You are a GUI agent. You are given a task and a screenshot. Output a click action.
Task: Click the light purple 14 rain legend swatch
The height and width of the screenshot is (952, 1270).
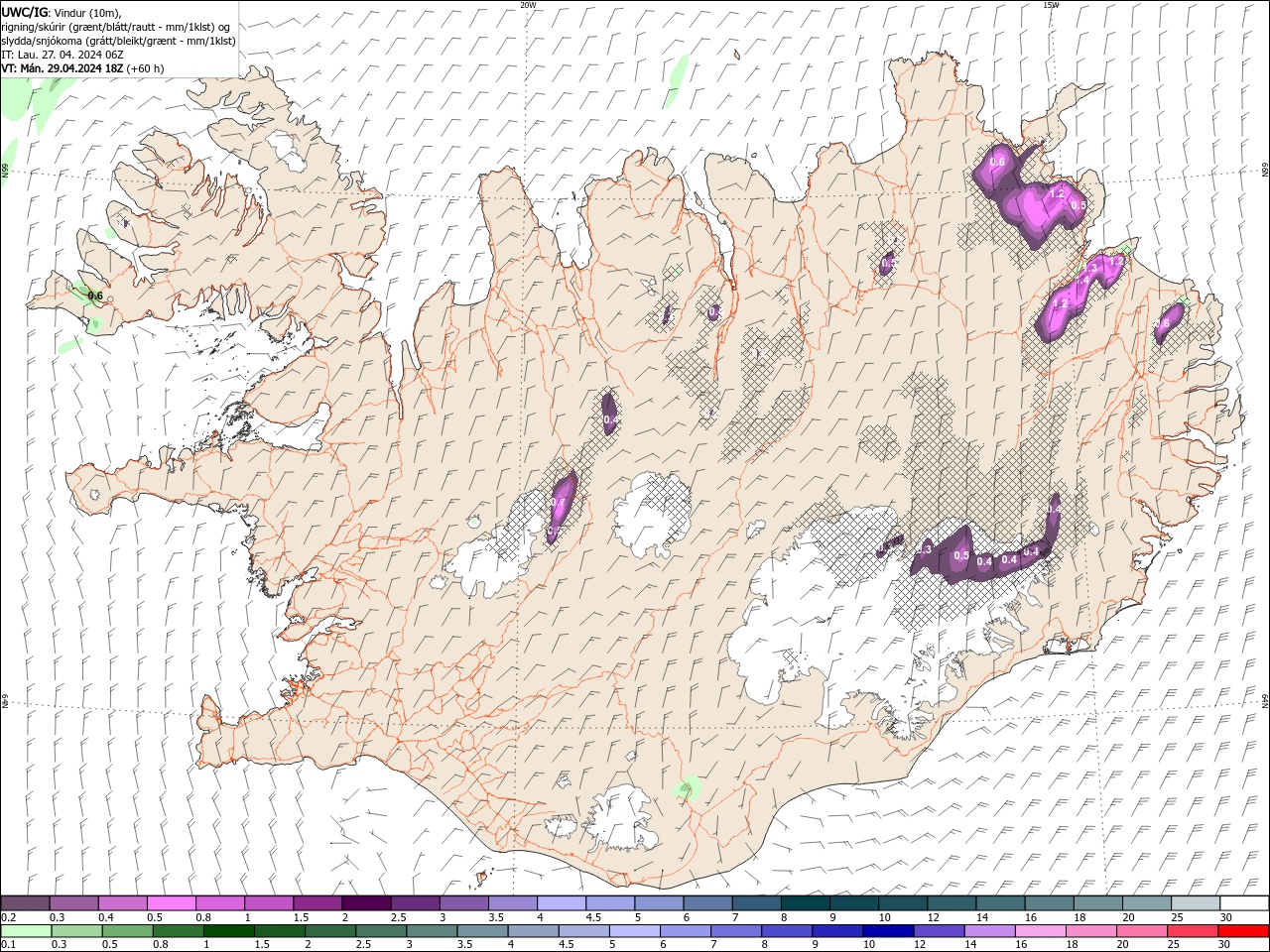coord(988,931)
